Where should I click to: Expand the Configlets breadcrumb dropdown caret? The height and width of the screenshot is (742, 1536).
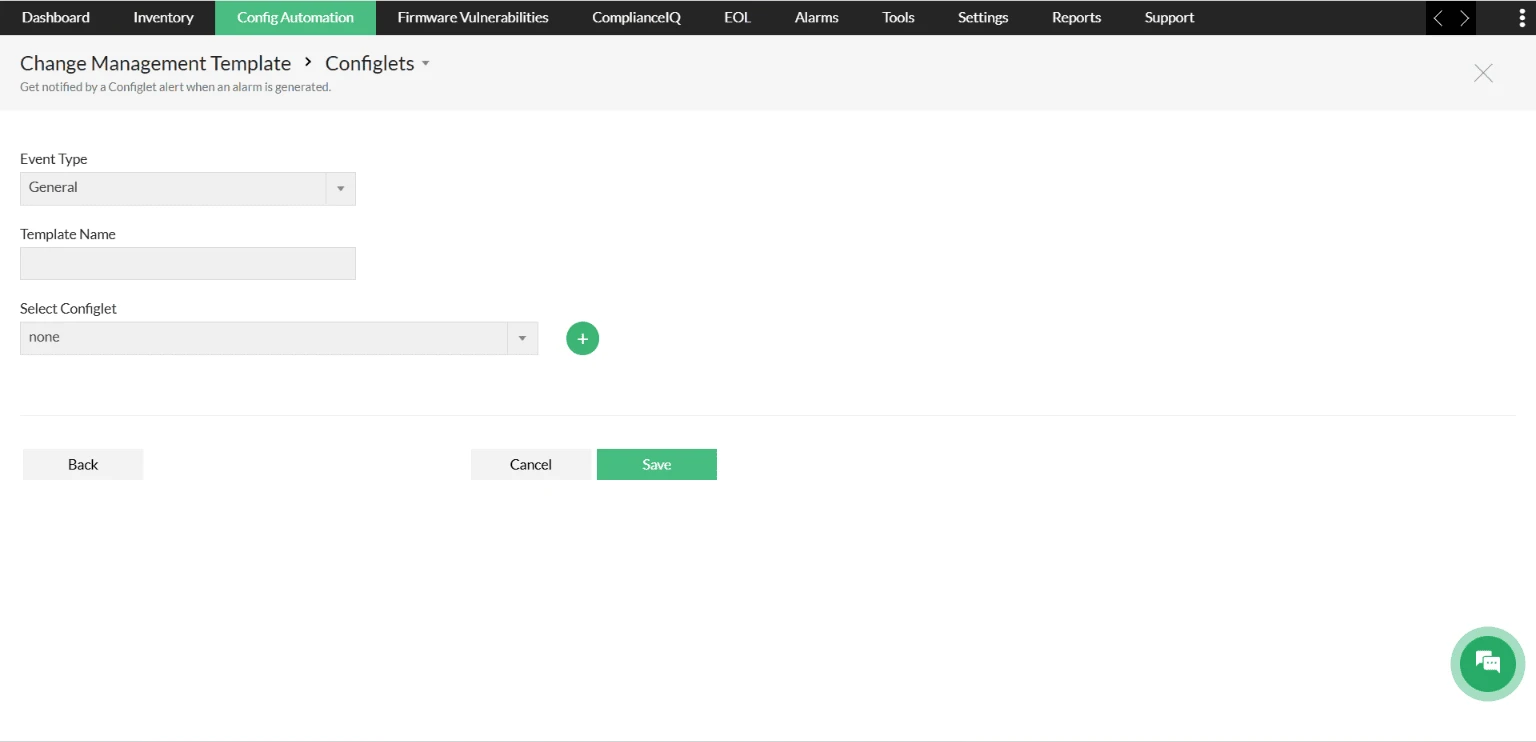[425, 63]
